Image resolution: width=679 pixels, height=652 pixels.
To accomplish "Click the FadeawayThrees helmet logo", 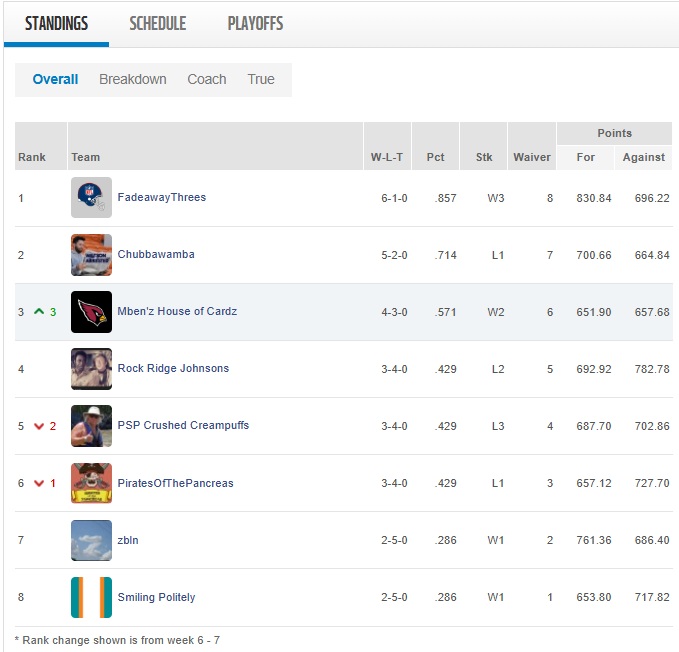I will coord(91,198).
